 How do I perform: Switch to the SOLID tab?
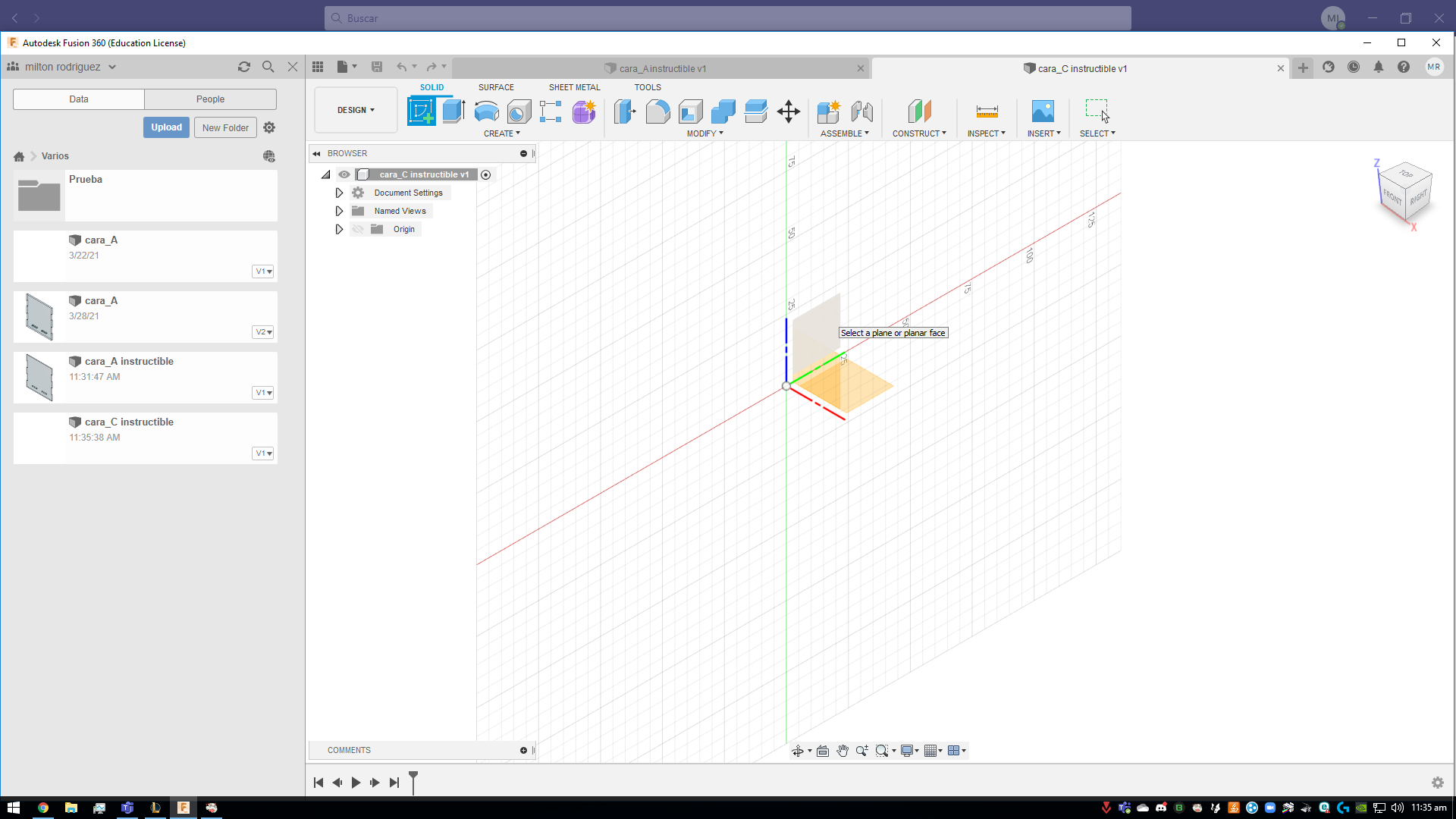tap(431, 87)
